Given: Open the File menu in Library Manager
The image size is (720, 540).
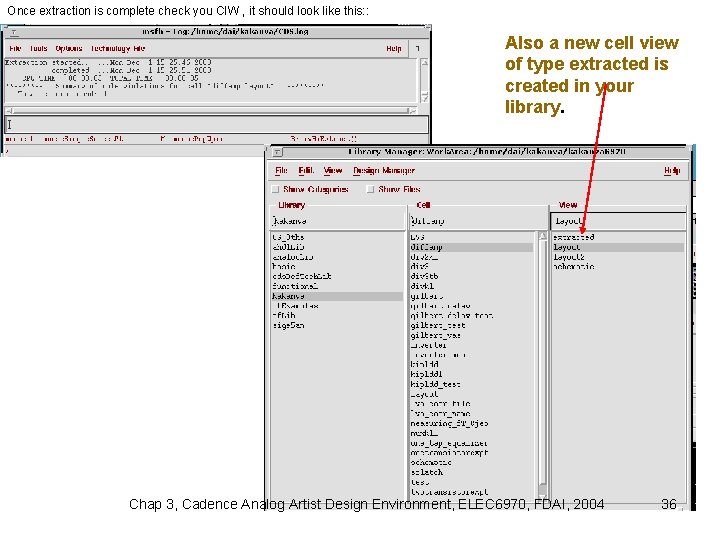Looking at the screenshot, I should tap(281, 170).
